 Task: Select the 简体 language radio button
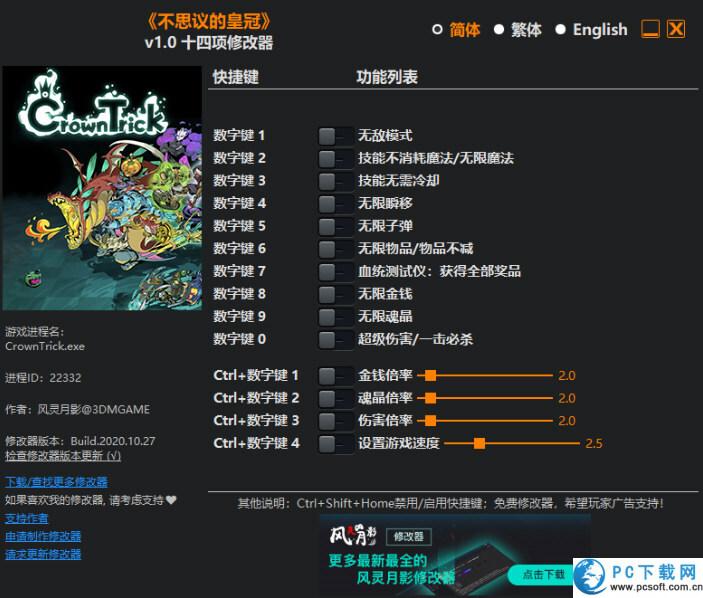(437, 30)
